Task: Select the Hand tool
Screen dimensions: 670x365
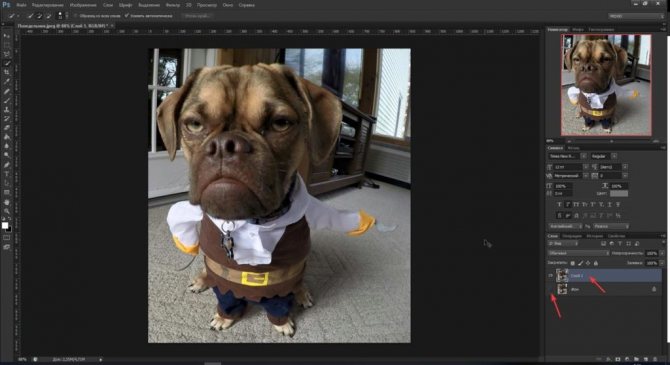Action: [x=7, y=202]
